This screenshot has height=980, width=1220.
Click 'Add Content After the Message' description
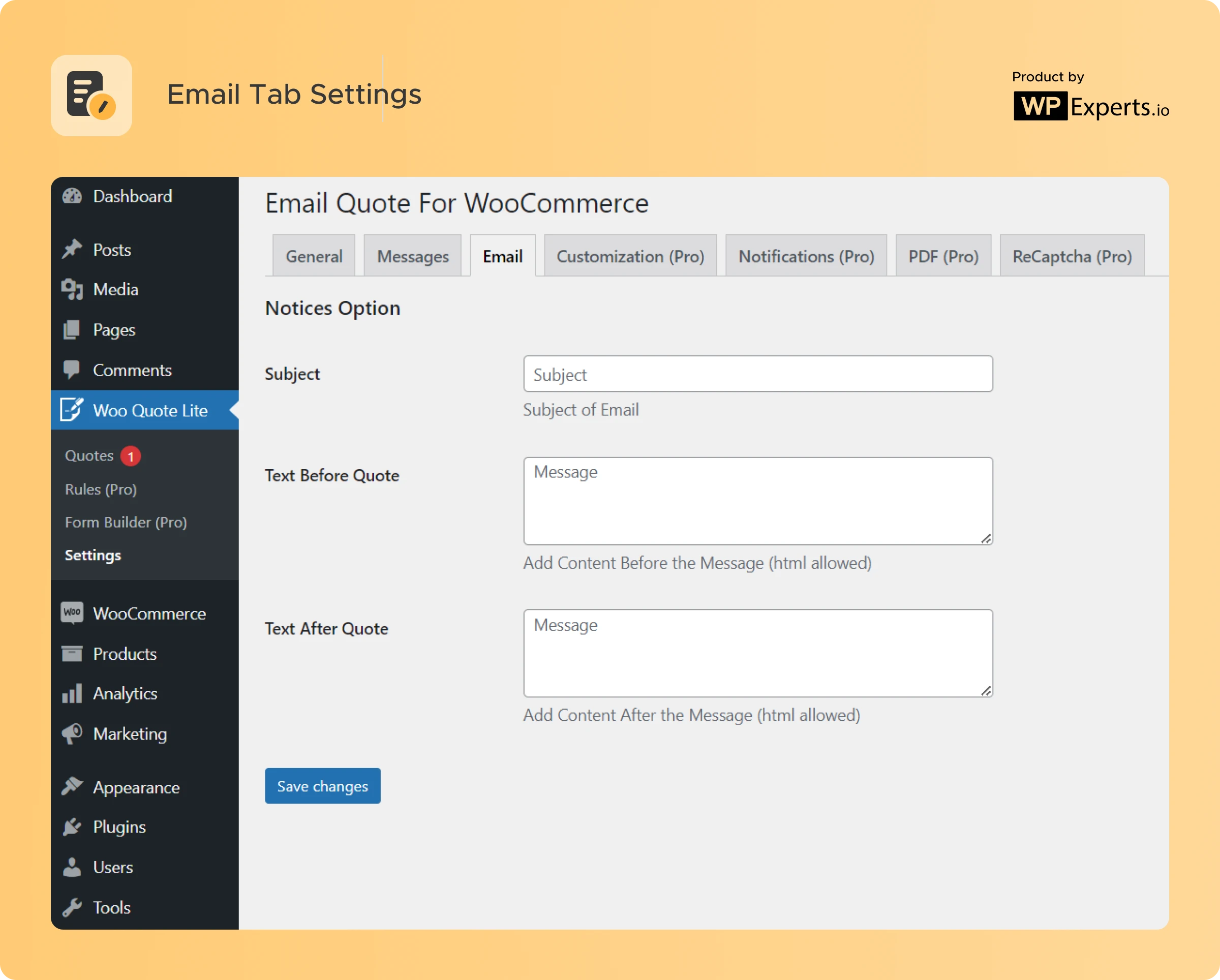pyautogui.click(x=691, y=715)
